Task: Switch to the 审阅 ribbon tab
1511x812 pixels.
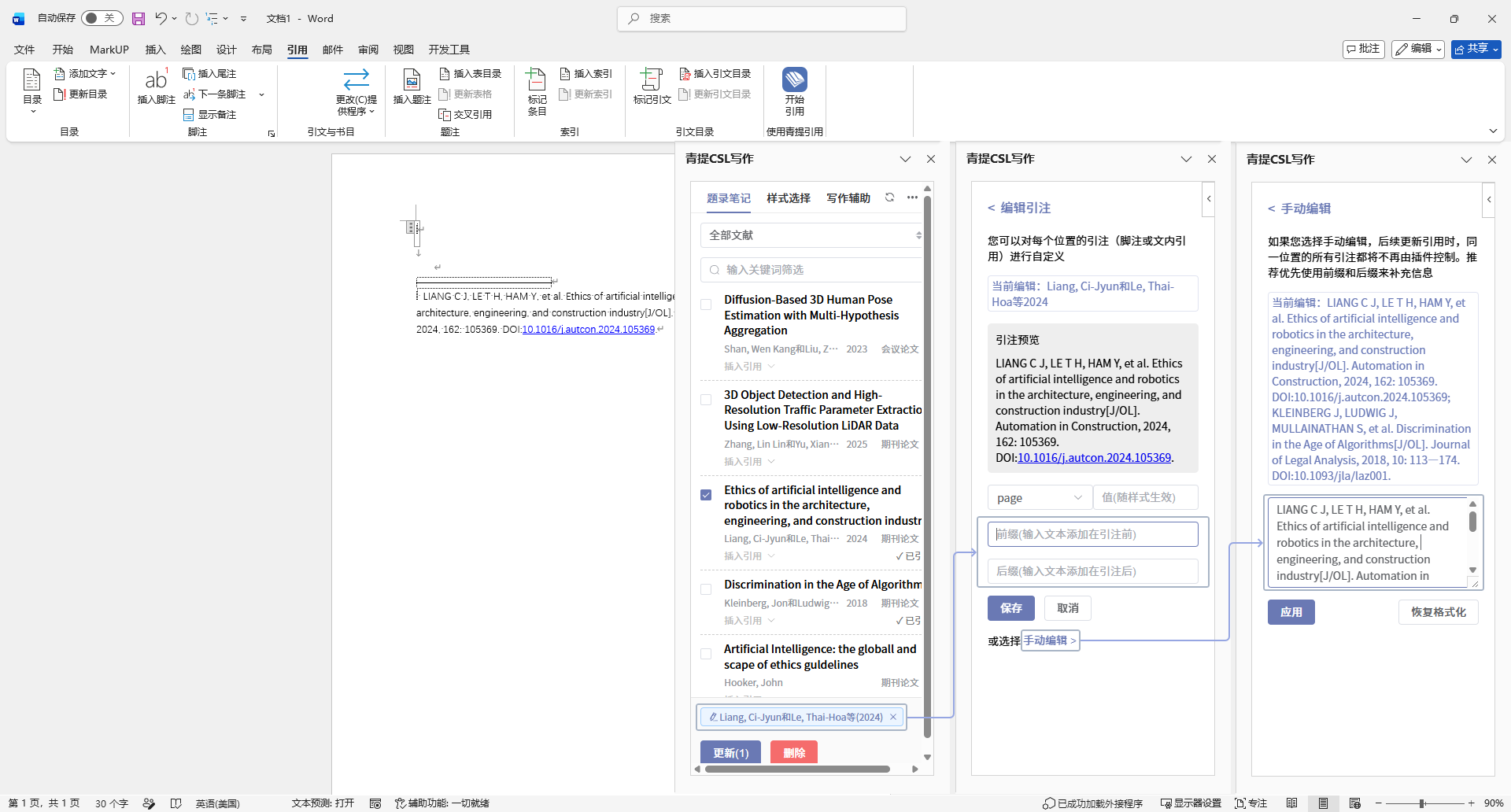Action: (368, 50)
